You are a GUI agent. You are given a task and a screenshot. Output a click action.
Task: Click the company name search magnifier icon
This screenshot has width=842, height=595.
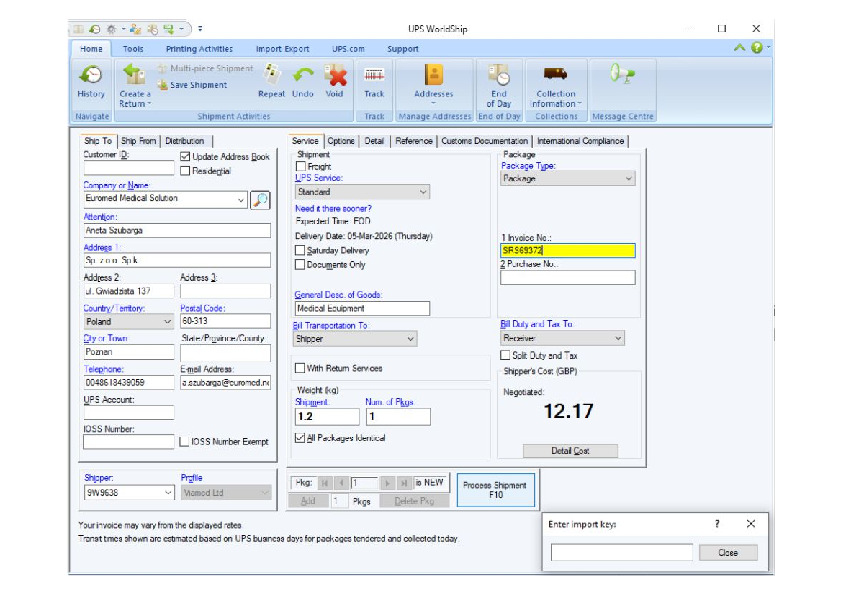click(260, 199)
